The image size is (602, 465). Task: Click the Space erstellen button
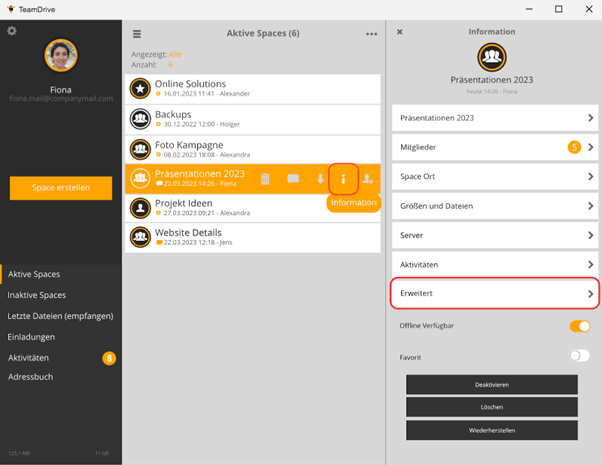click(x=61, y=188)
